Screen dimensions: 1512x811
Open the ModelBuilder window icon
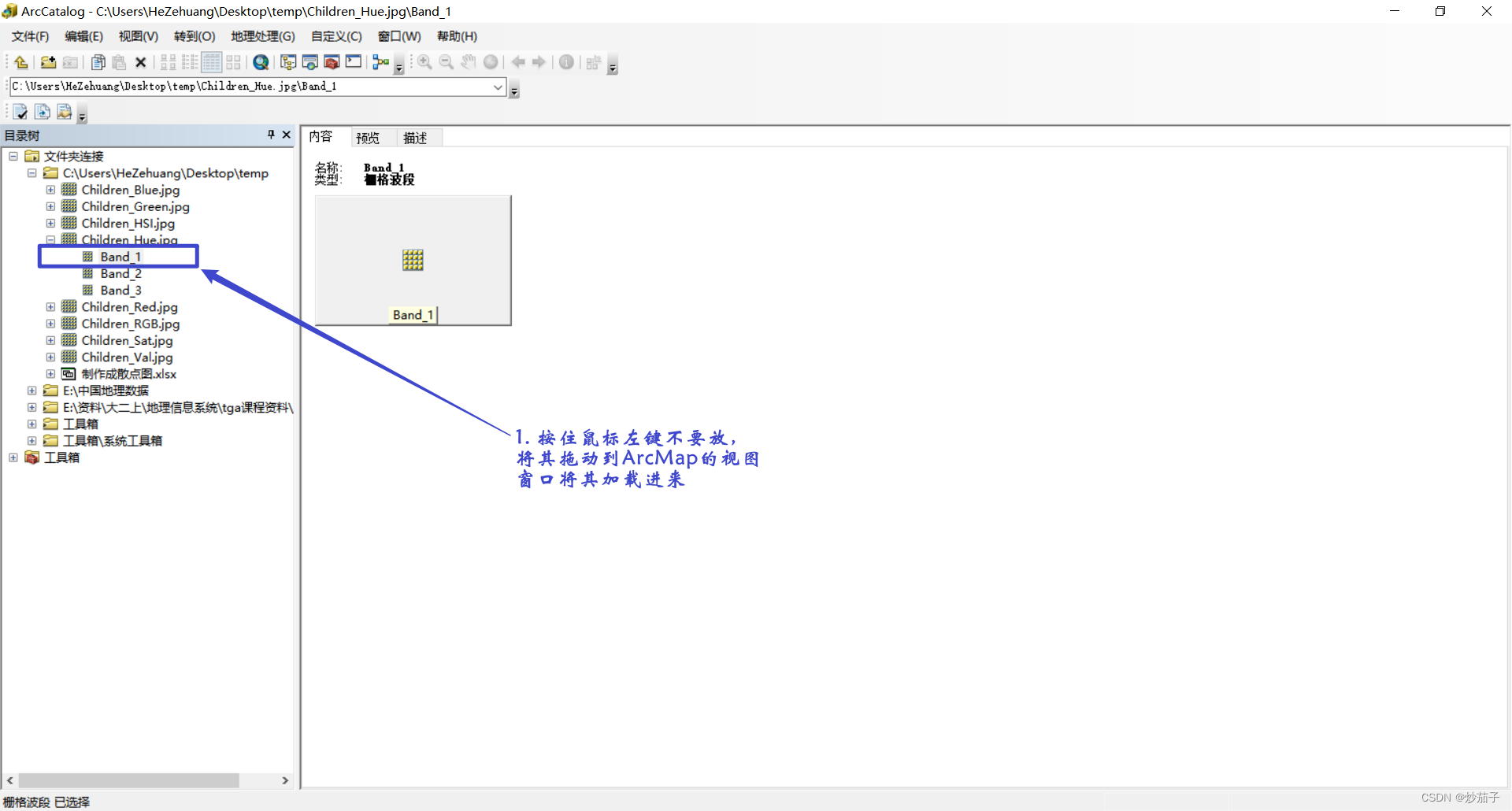point(381,62)
